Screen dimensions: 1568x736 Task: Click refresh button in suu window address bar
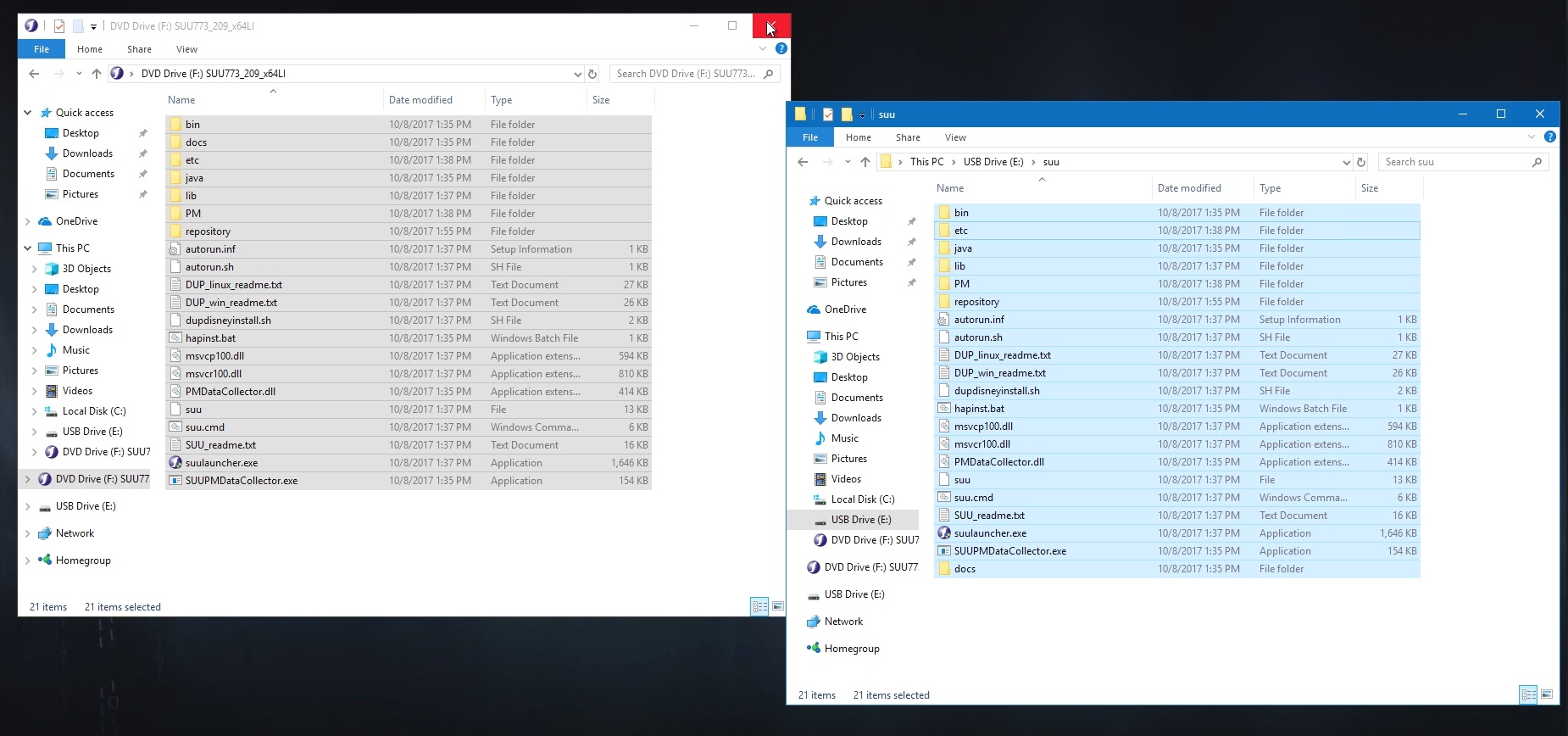(1361, 162)
